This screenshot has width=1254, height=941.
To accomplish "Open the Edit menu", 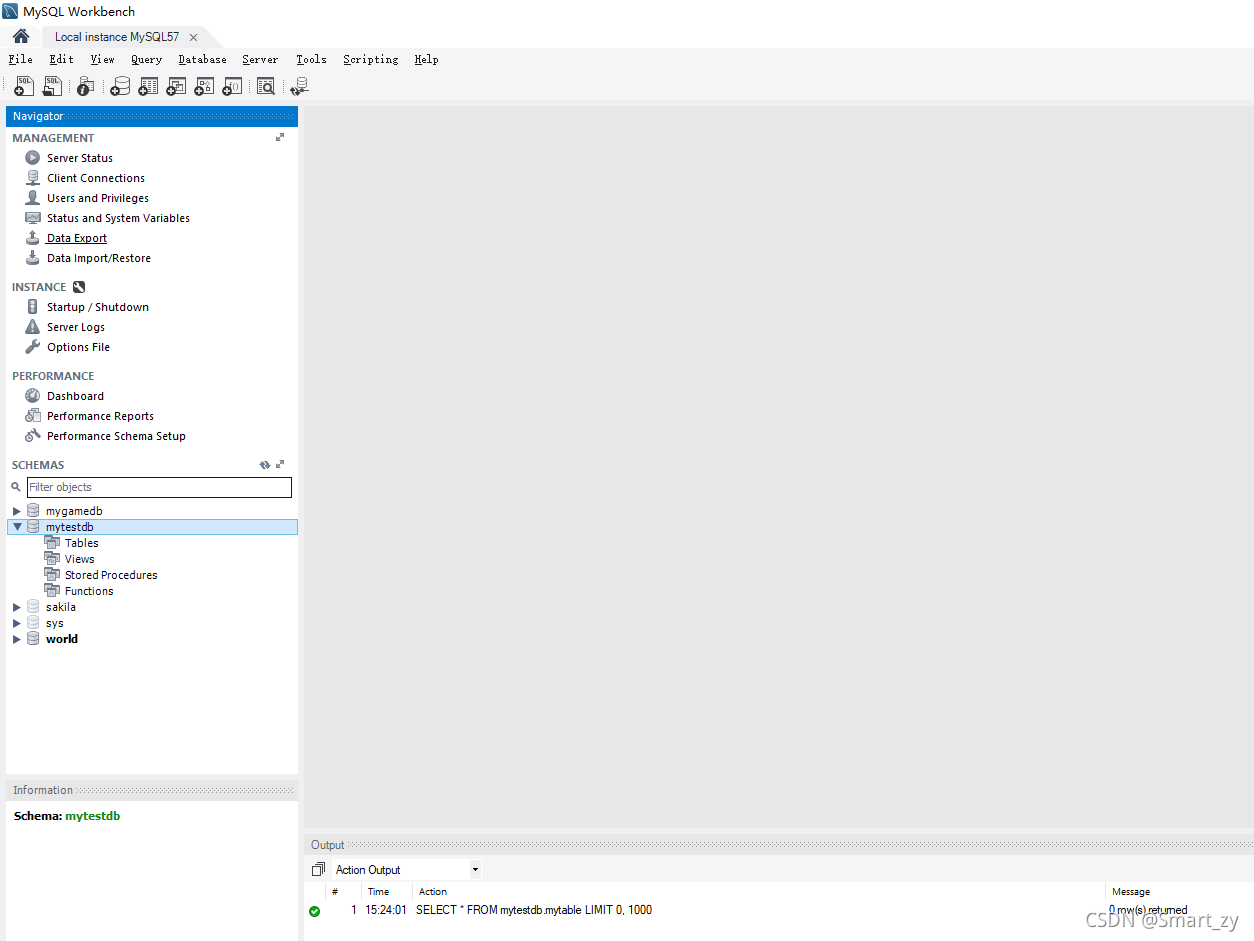I will tap(62, 59).
